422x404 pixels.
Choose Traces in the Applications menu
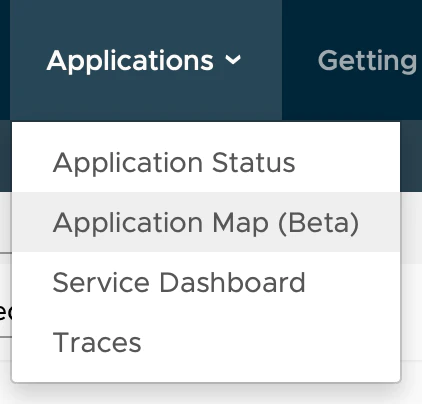206,342
